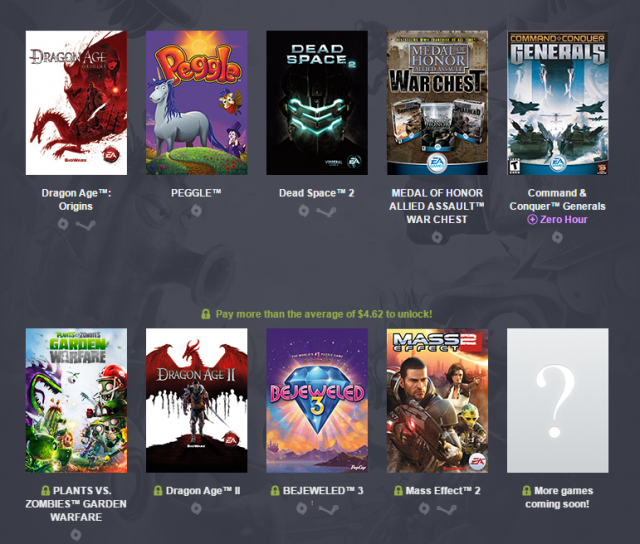
Task: Click Steam icon under Mass Effect 2
Action: pyautogui.click(x=447, y=509)
